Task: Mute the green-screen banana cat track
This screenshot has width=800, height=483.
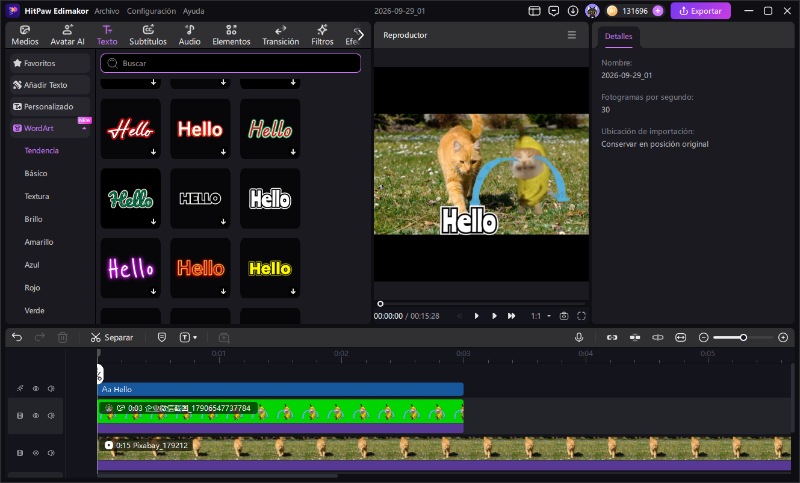Action: [x=51, y=416]
